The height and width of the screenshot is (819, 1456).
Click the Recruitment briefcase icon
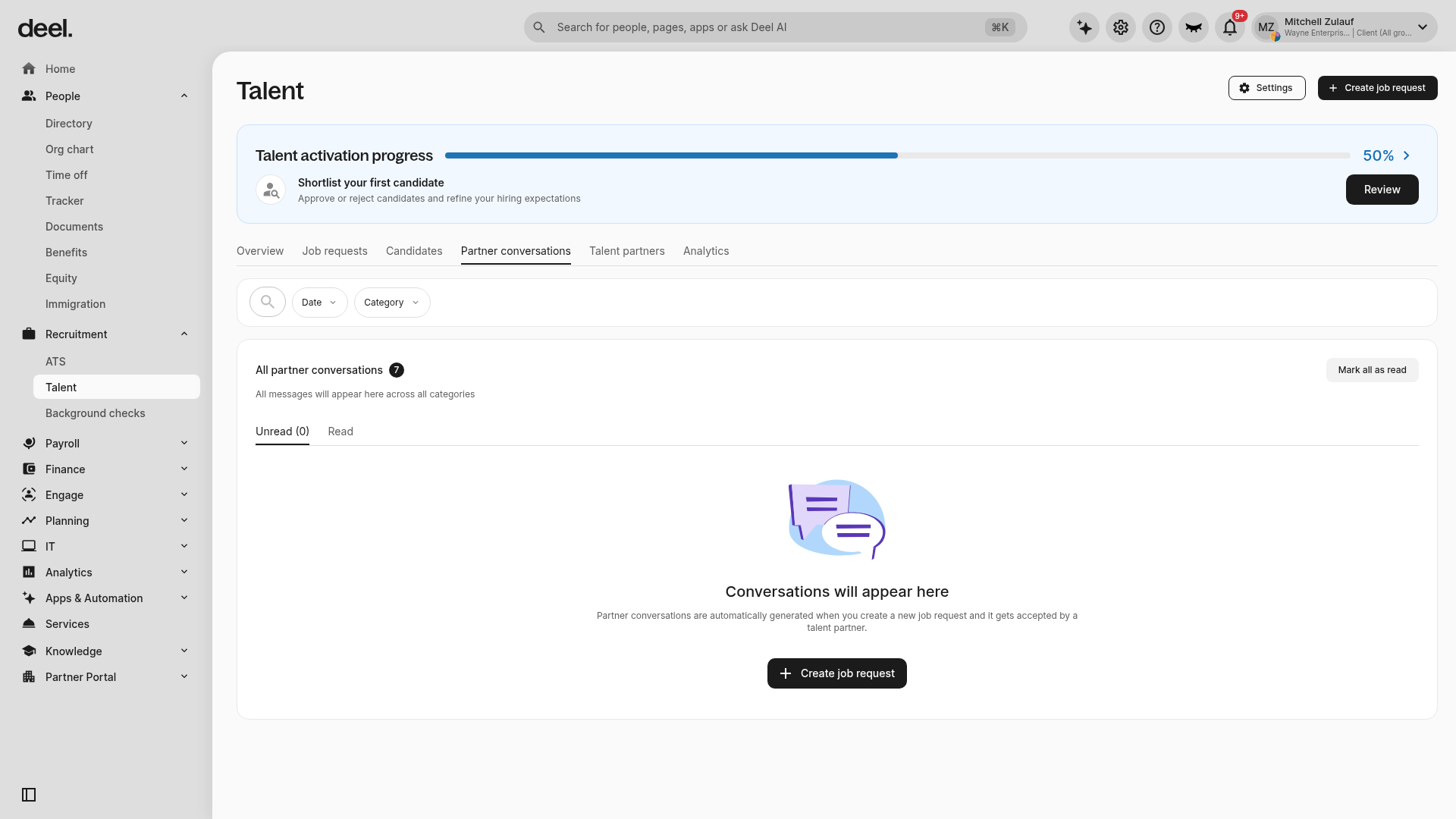tap(29, 334)
